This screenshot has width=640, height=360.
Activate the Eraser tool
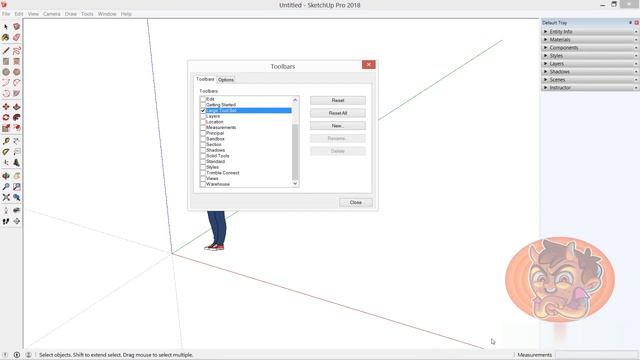pyautogui.click(x=16, y=37)
